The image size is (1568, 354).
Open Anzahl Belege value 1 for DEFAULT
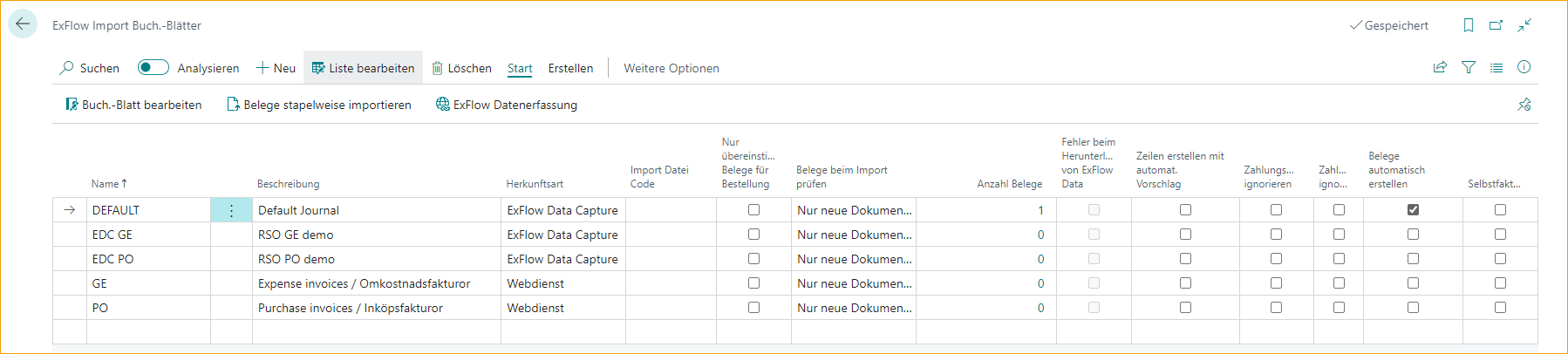click(x=1040, y=210)
